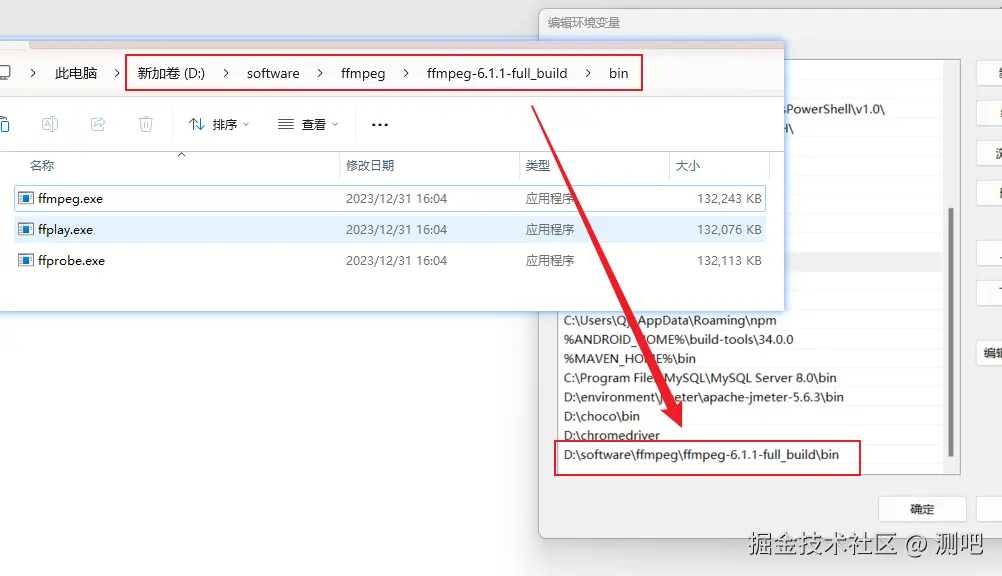The height and width of the screenshot is (576, 1002).
Task: Select the ffplay.exe file name
Action: [x=65, y=230]
